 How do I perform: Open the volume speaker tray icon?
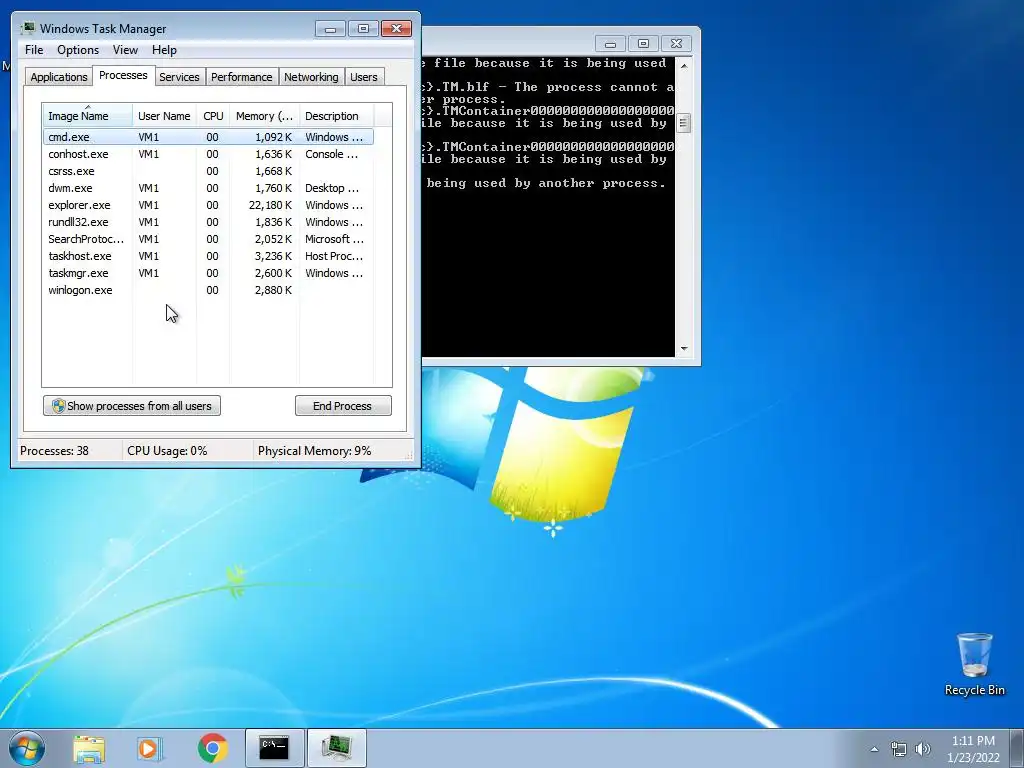coord(923,749)
